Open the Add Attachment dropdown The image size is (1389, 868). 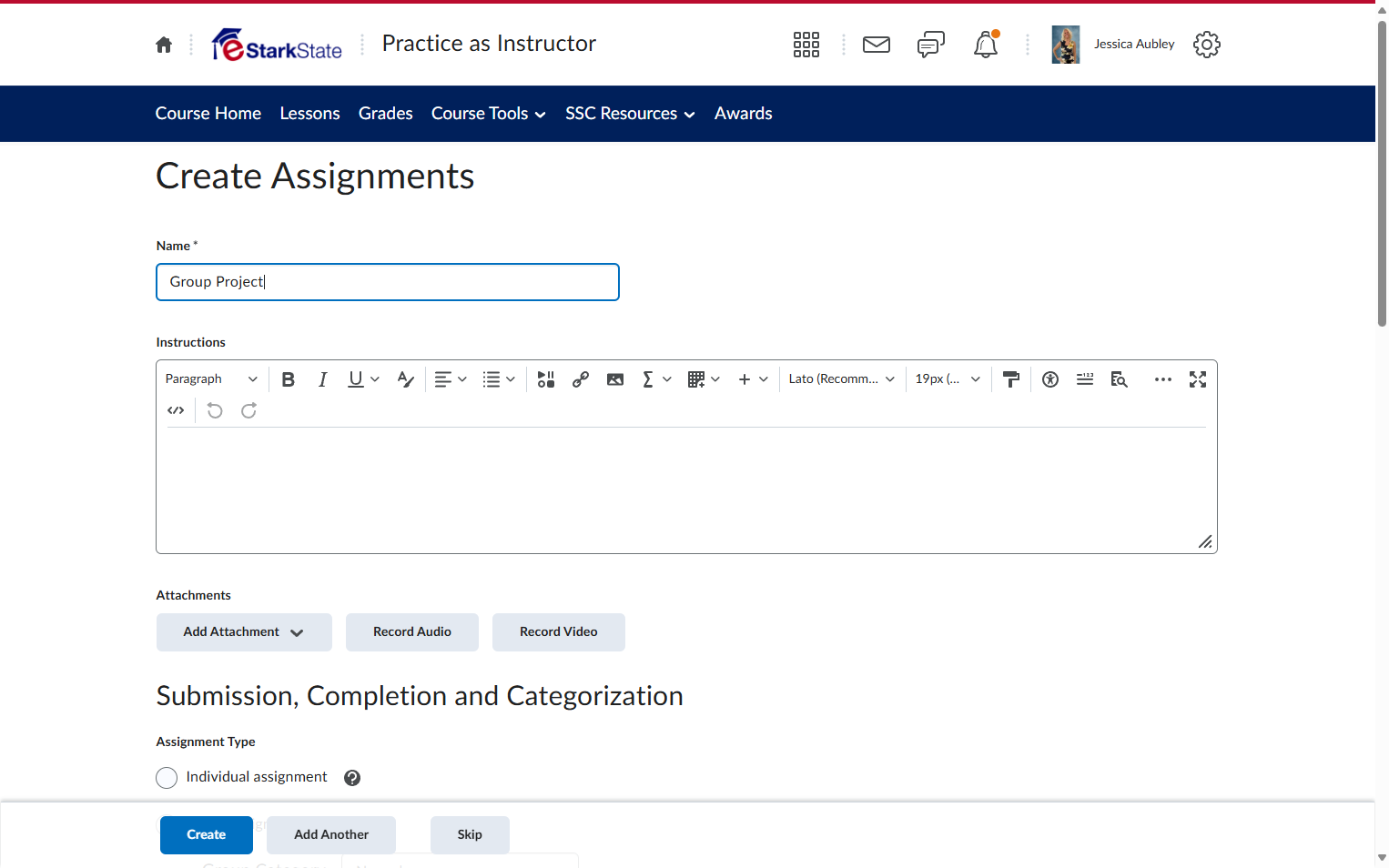pyautogui.click(x=244, y=632)
